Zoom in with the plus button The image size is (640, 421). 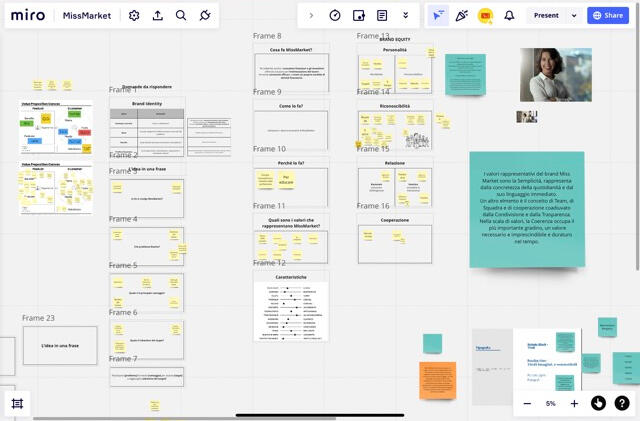pyautogui.click(x=574, y=403)
